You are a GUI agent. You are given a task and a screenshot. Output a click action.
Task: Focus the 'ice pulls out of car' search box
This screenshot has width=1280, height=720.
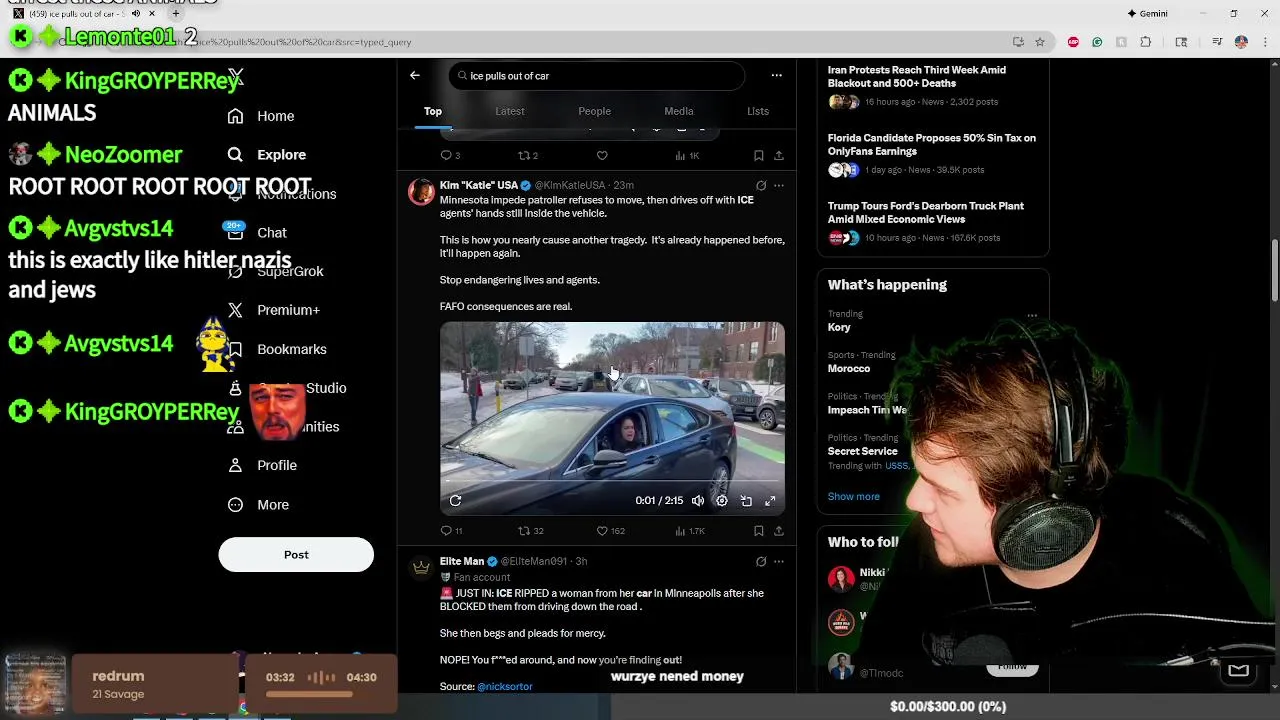pyautogui.click(x=597, y=76)
